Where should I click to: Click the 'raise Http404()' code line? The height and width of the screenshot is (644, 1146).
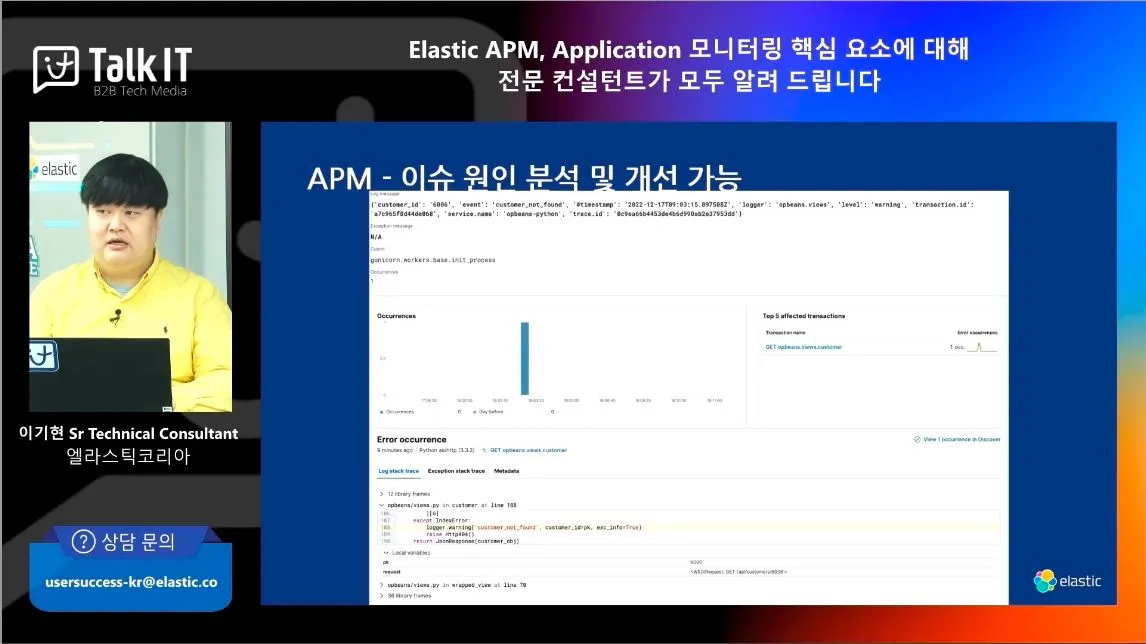pos(449,534)
